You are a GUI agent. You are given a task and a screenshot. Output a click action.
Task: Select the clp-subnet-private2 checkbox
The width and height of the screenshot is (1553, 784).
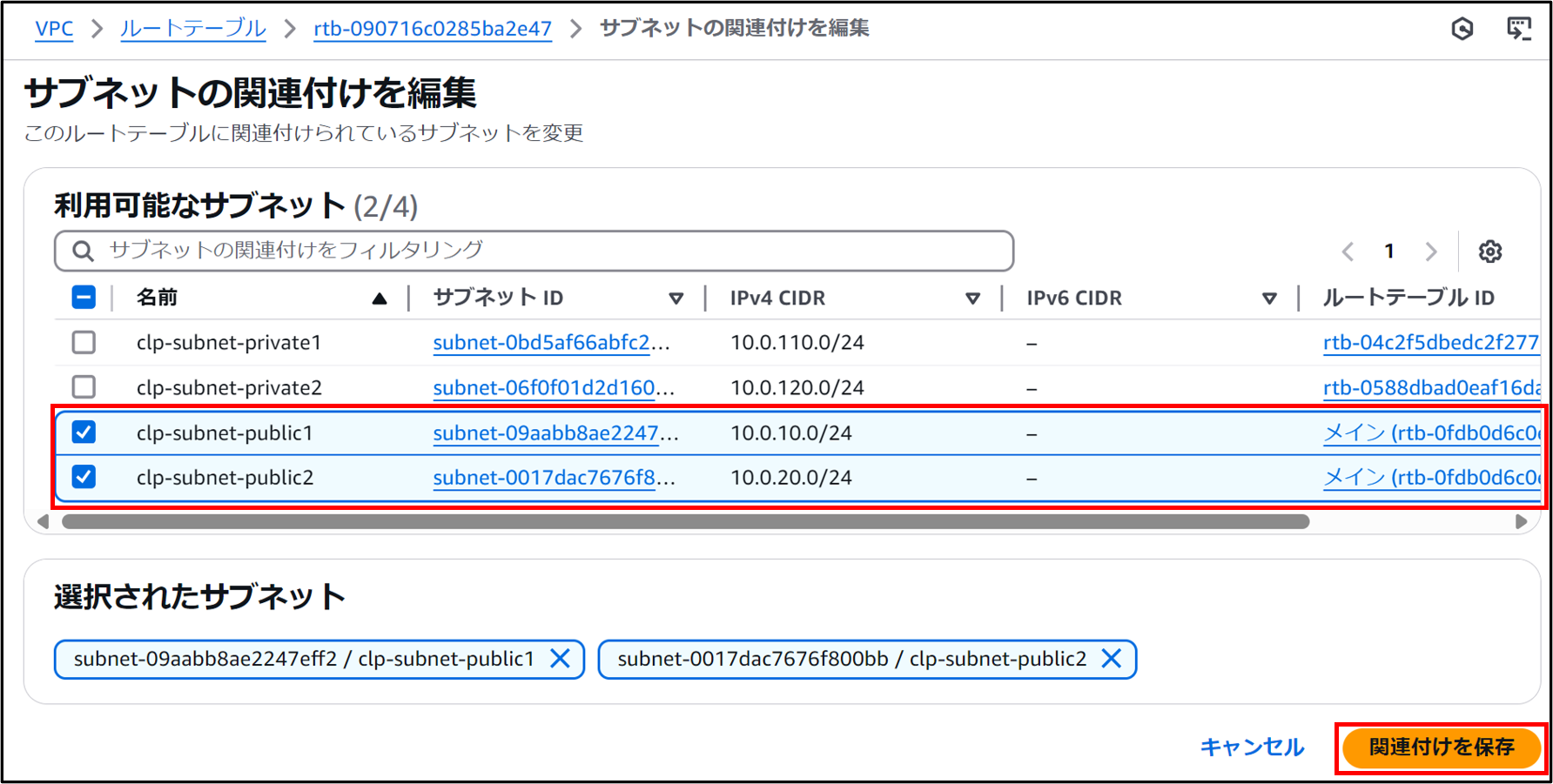point(84,387)
